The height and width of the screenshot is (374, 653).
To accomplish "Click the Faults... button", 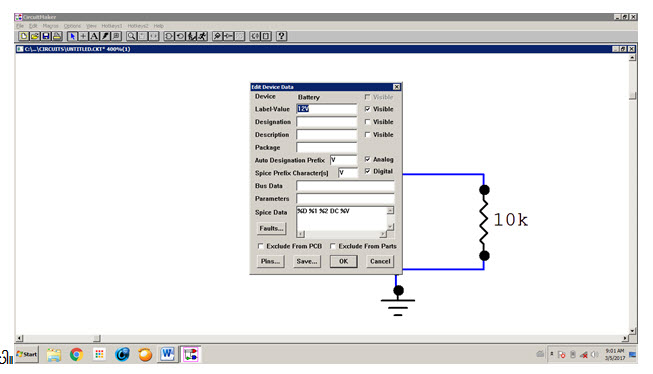I will [x=272, y=228].
